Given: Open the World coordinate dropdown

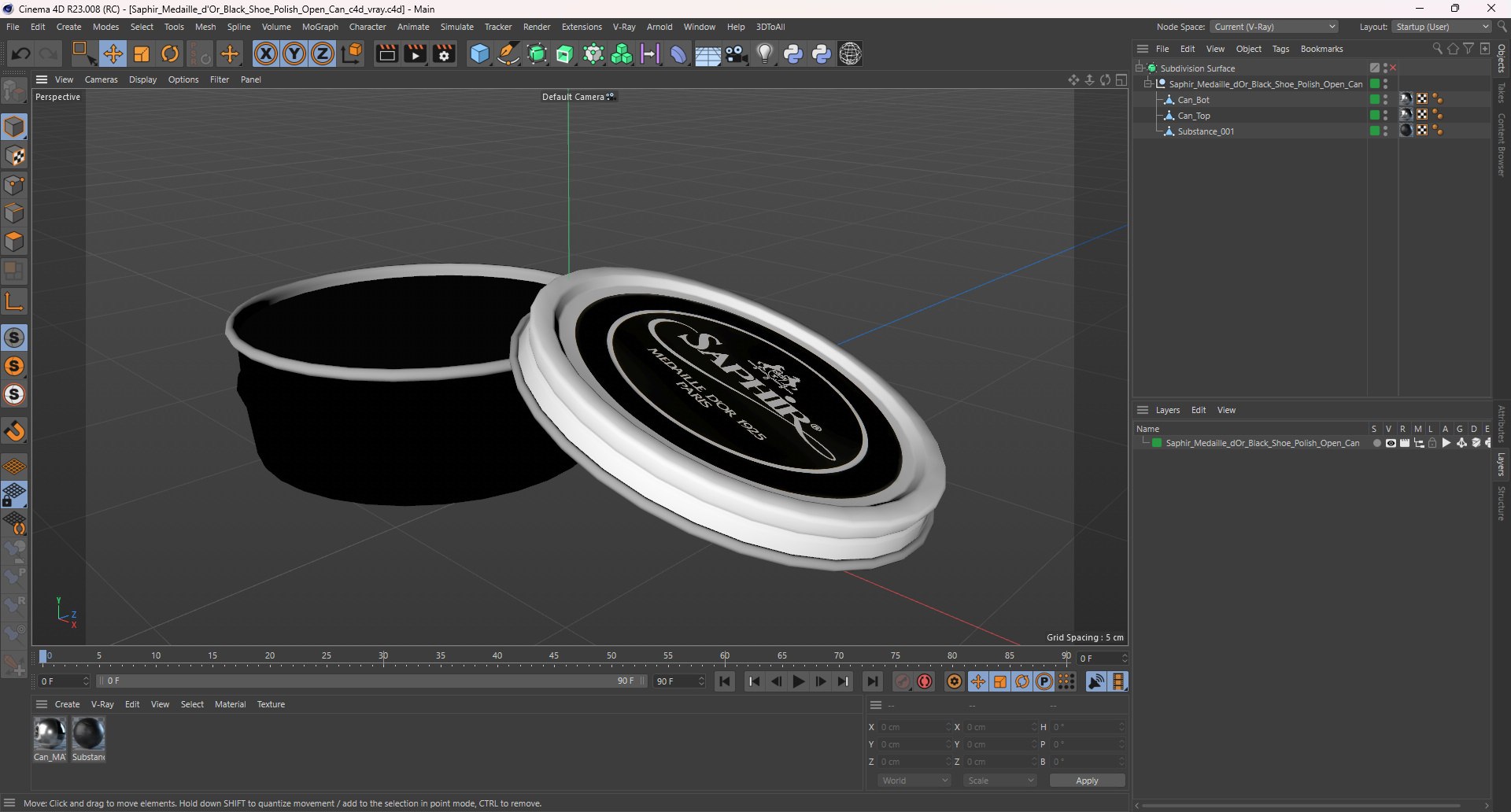Looking at the screenshot, I should tap(914, 781).
